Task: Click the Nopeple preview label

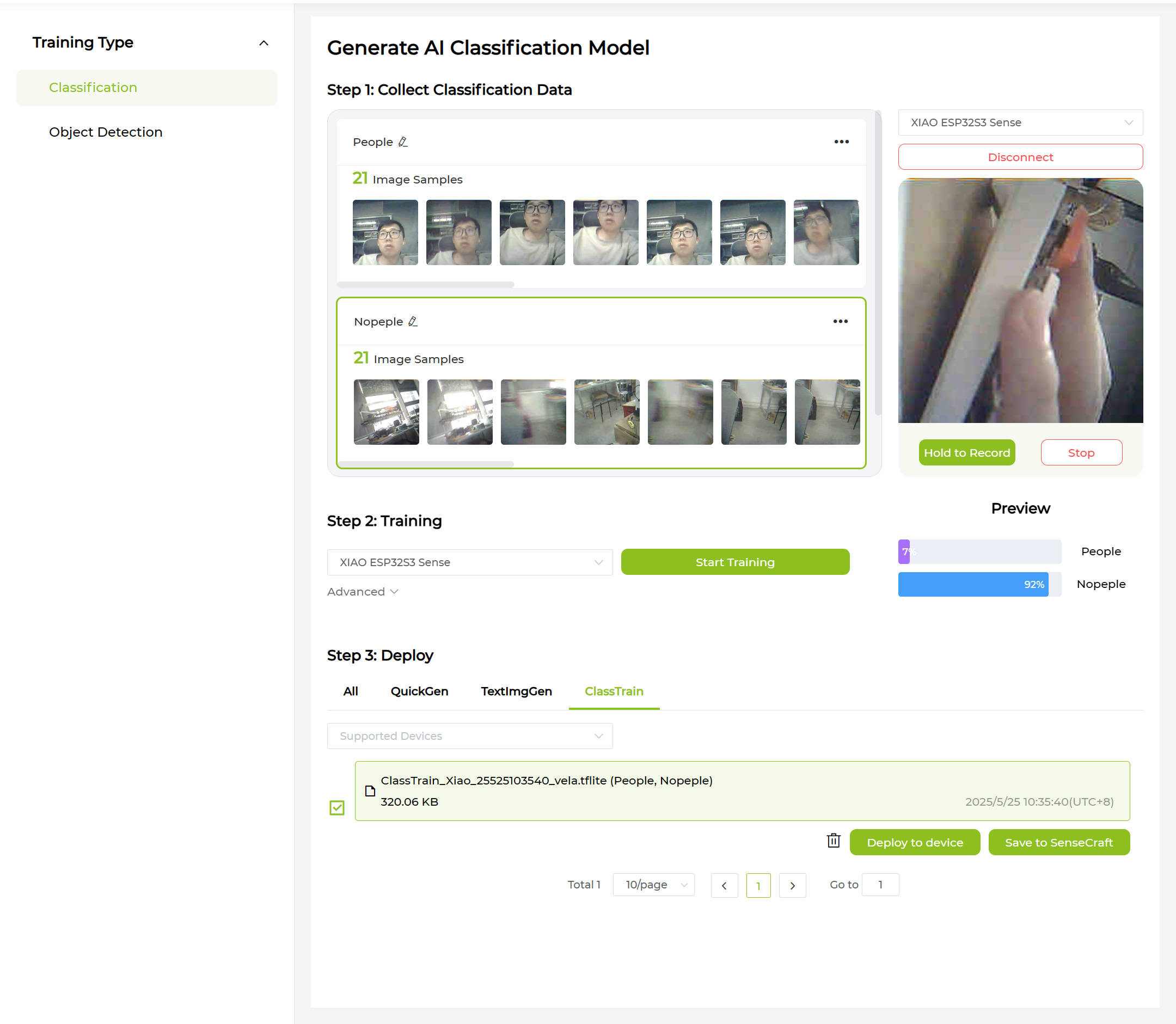Action: (x=1100, y=584)
